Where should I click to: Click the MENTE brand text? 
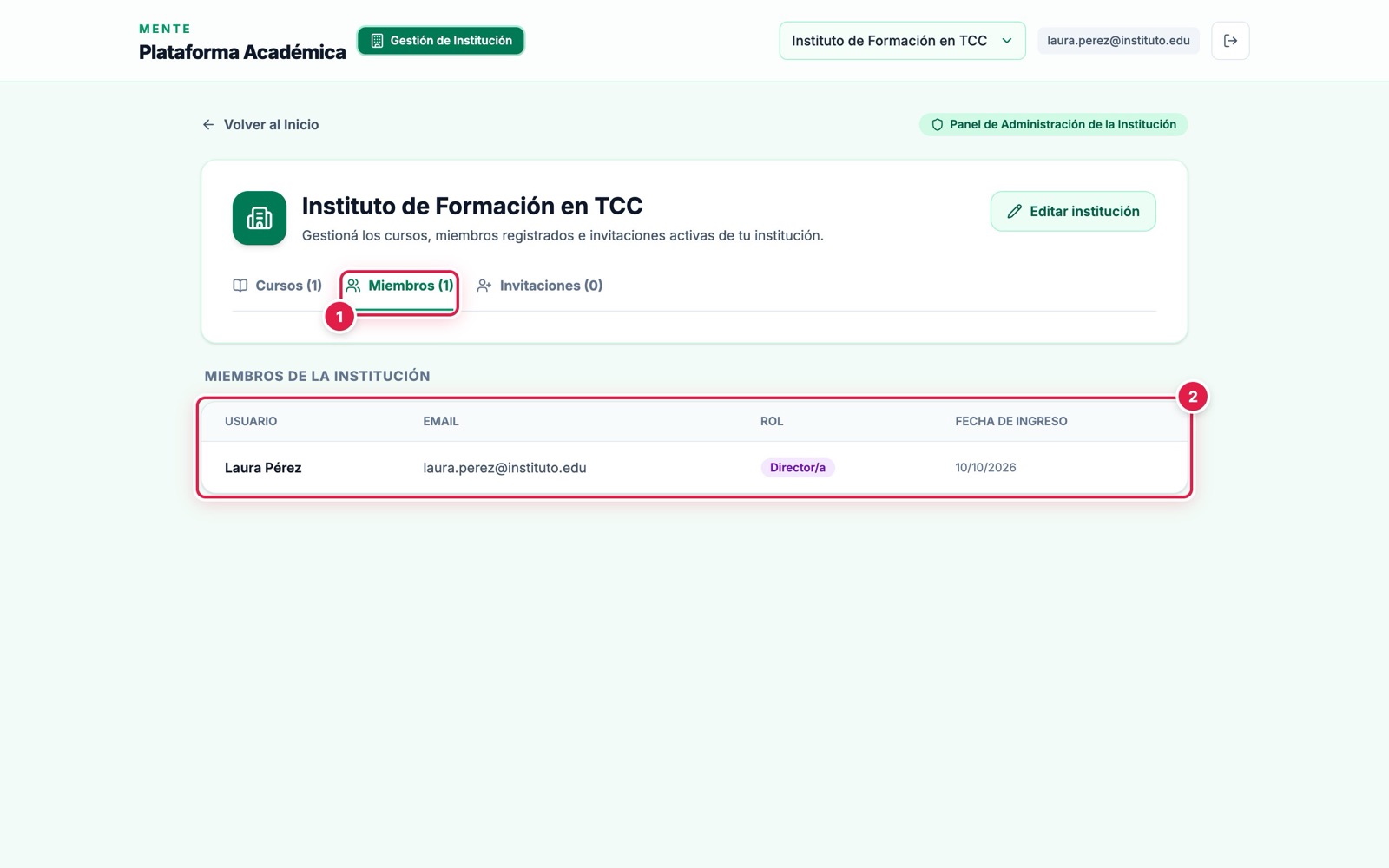point(165,29)
